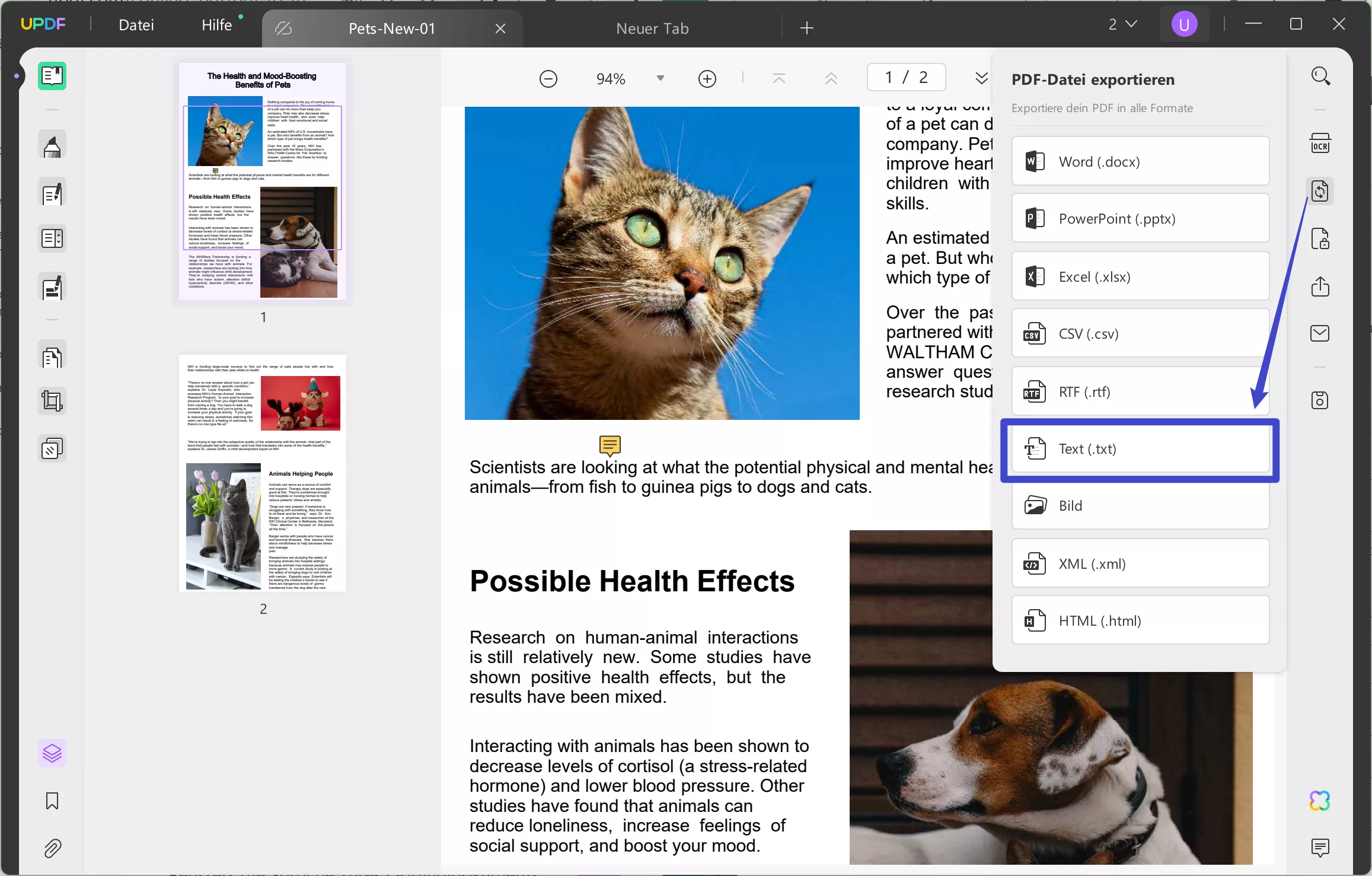Open the OCR text recognition tool
The height and width of the screenshot is (876, 1372).
click(x=1320, y=144)
